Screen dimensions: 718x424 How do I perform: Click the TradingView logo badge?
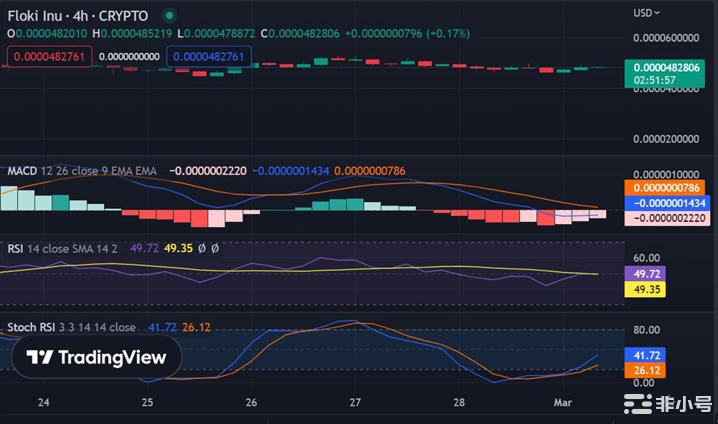point(97,357)
